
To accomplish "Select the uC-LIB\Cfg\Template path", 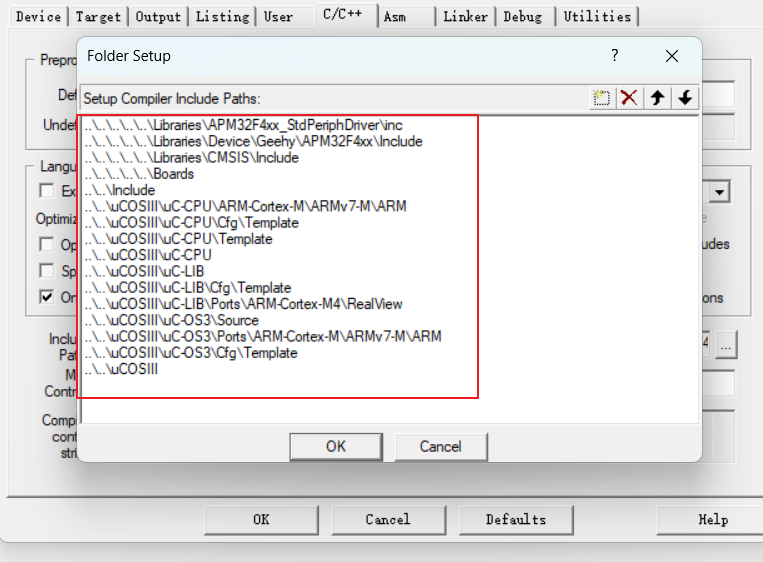I will (187, 288).
